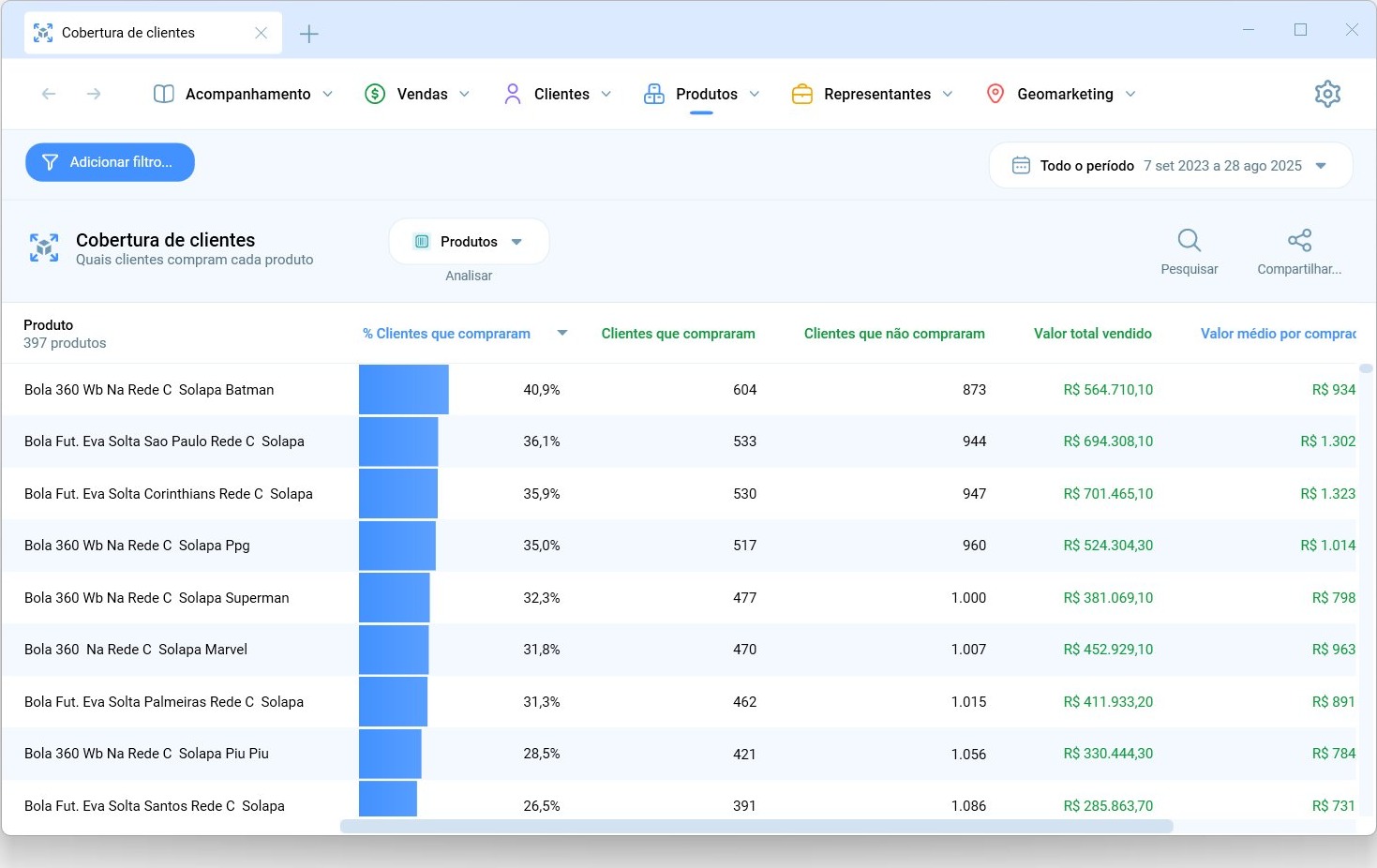Open the Geomarketing menu label
Screen dimensions: 1377x868
tap(1065, 94)
